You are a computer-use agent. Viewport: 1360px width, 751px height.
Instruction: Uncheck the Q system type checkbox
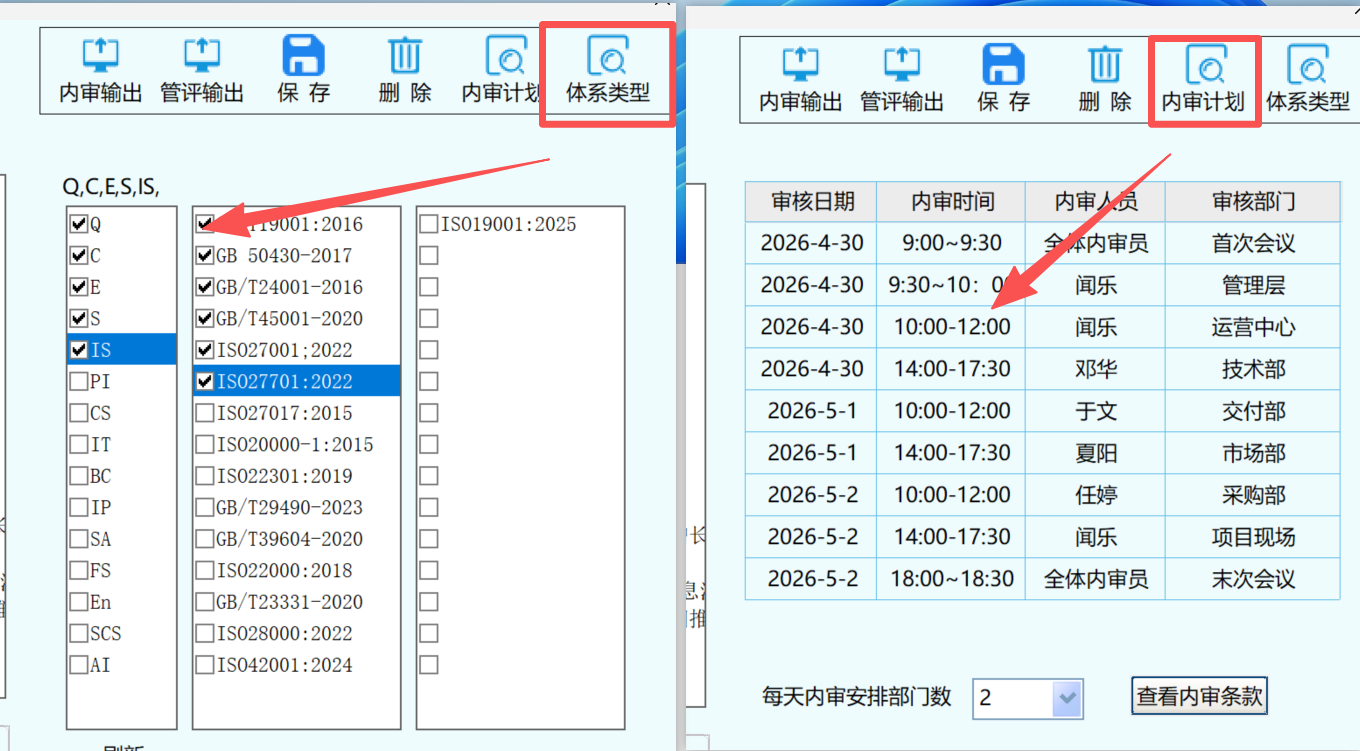pos(78,225)
